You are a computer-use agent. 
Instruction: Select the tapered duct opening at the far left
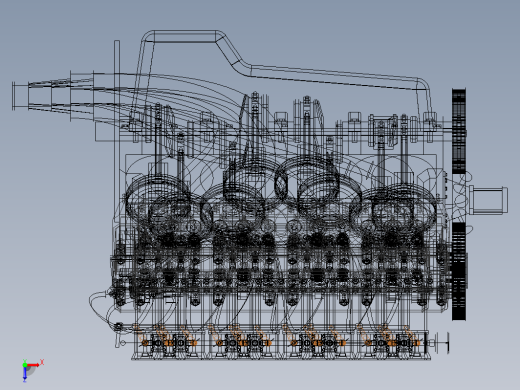click(21, 96)
